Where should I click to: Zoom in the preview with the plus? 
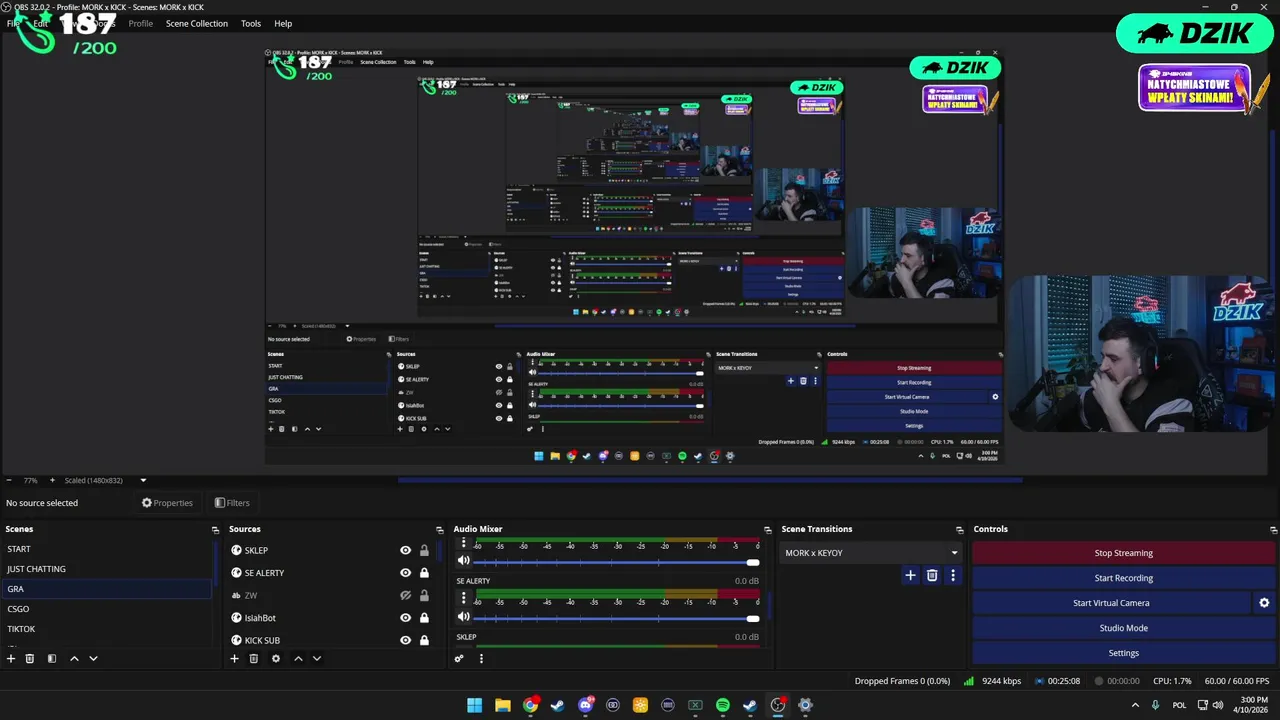click(53, 480)
